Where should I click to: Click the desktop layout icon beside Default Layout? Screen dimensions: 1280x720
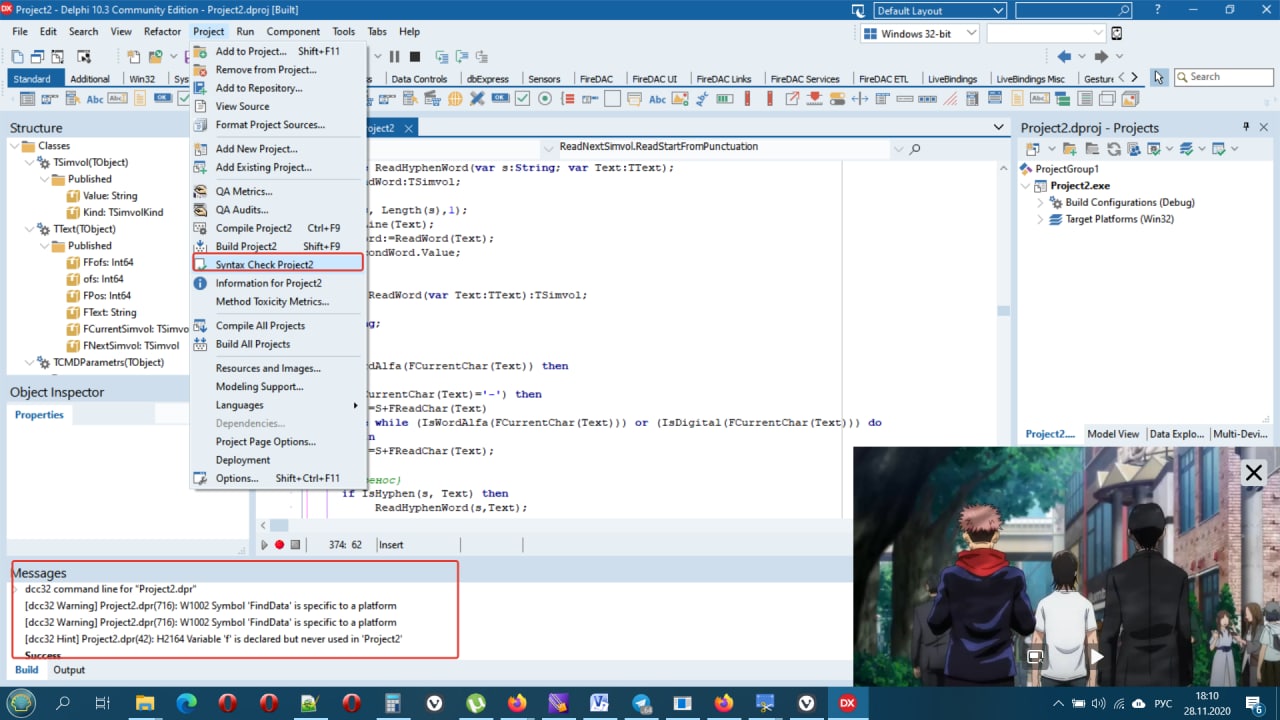(857, 10)
